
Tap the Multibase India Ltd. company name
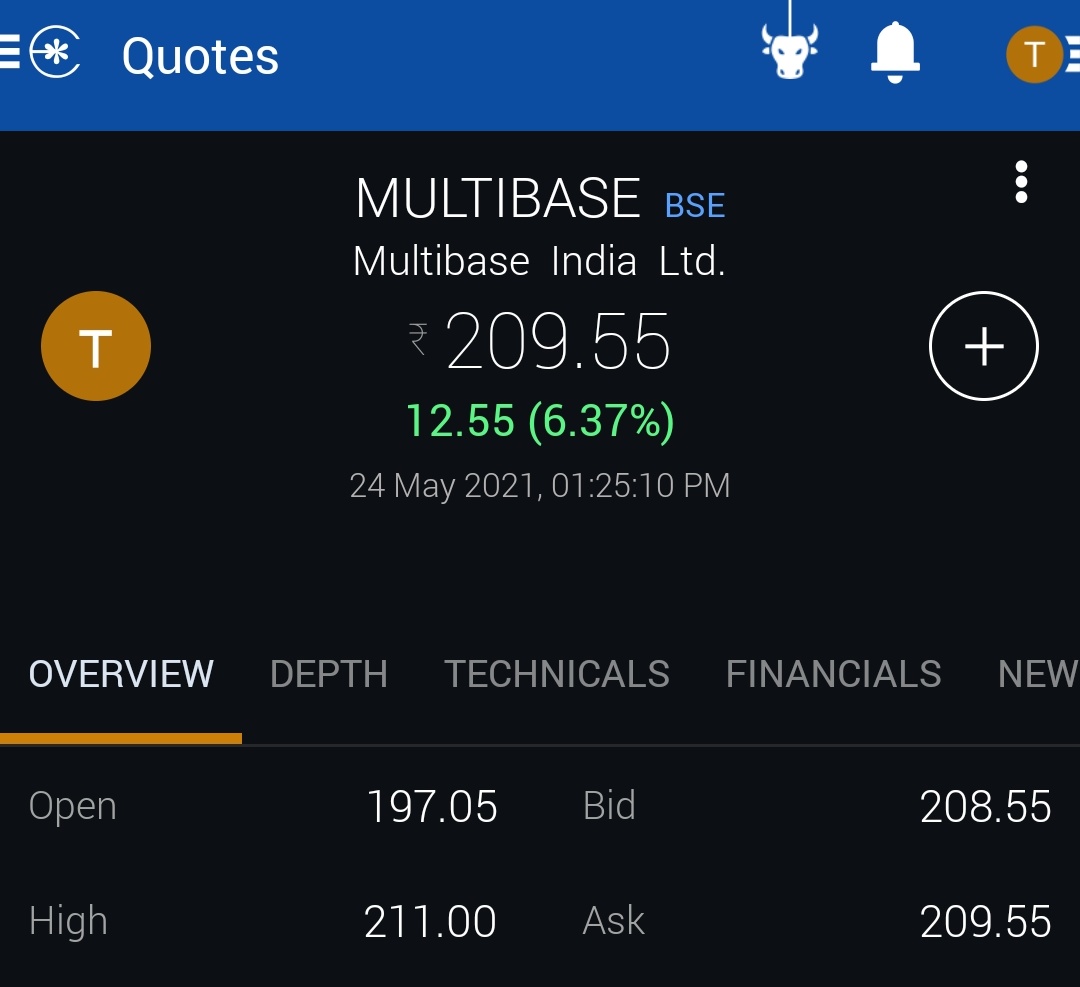(539, 261)
